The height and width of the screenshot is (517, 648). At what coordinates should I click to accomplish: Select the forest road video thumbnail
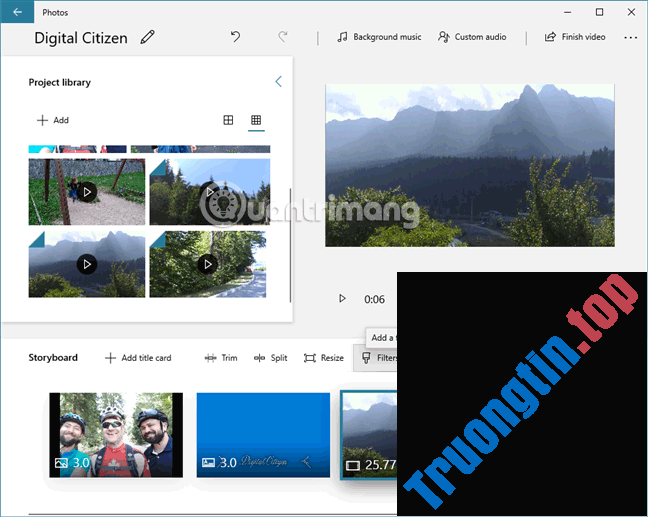207,264
